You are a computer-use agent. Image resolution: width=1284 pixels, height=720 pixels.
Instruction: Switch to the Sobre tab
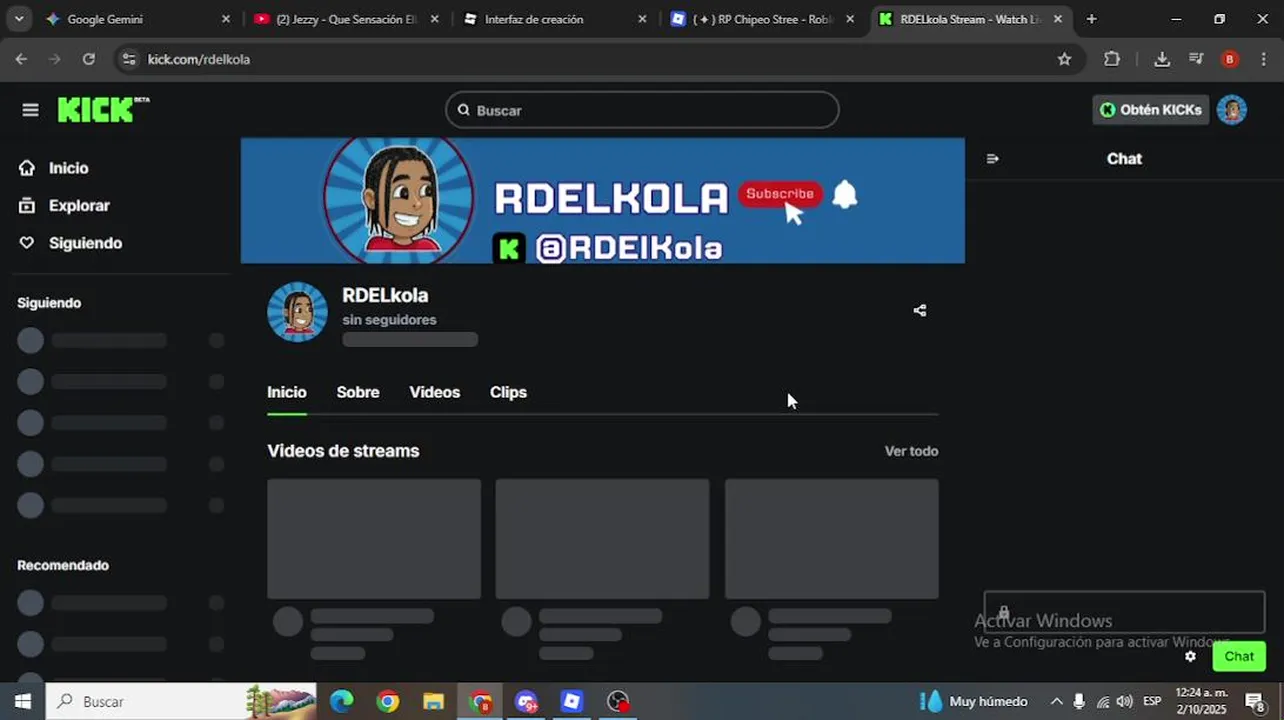(x=358, y=392)
